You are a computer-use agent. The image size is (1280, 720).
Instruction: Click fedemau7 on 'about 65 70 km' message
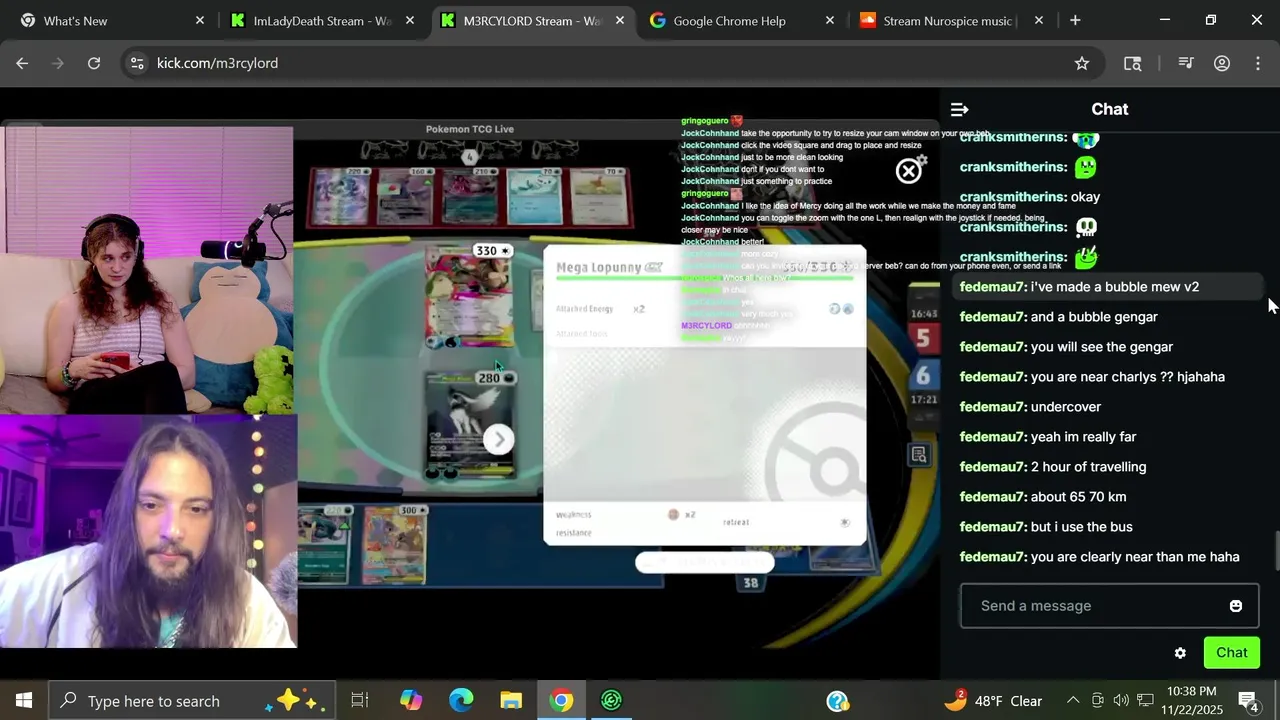(x=993, y=497)
